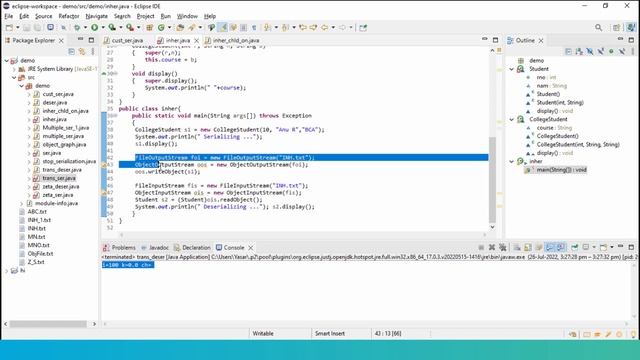Run the program with green Run icon
The height and width of the screenshot is (360, 640).
tap(94, 27)
